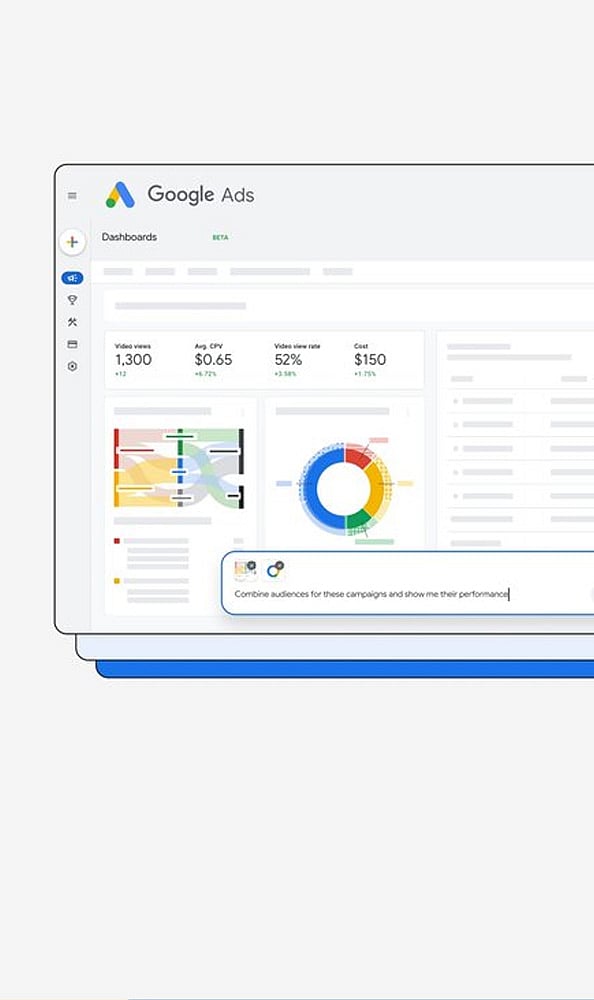This screenshot has width=594, height=1000.
Task: Open the hamburger navigation menu
Action: pos(72,196)
